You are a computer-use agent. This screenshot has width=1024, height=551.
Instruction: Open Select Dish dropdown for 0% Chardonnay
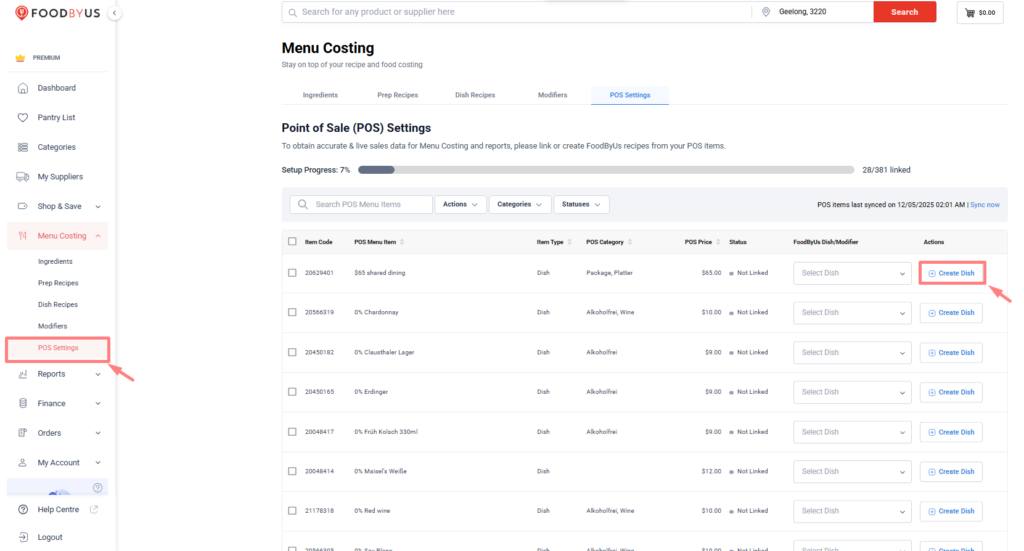tap(852, 313)
